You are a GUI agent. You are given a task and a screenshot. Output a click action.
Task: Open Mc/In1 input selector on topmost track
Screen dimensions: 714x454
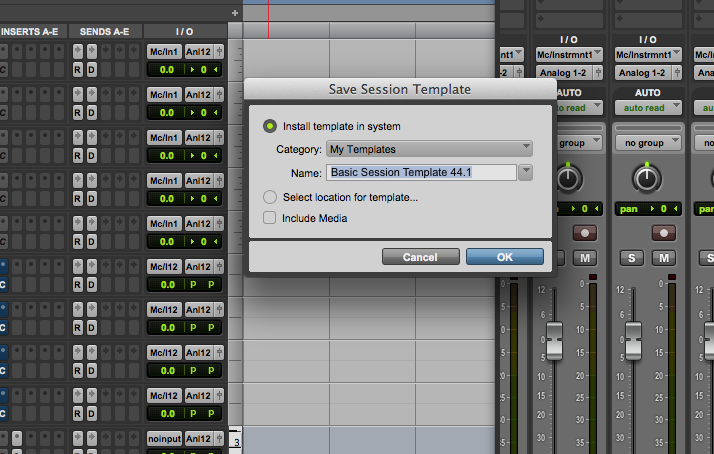coord(164,51)
